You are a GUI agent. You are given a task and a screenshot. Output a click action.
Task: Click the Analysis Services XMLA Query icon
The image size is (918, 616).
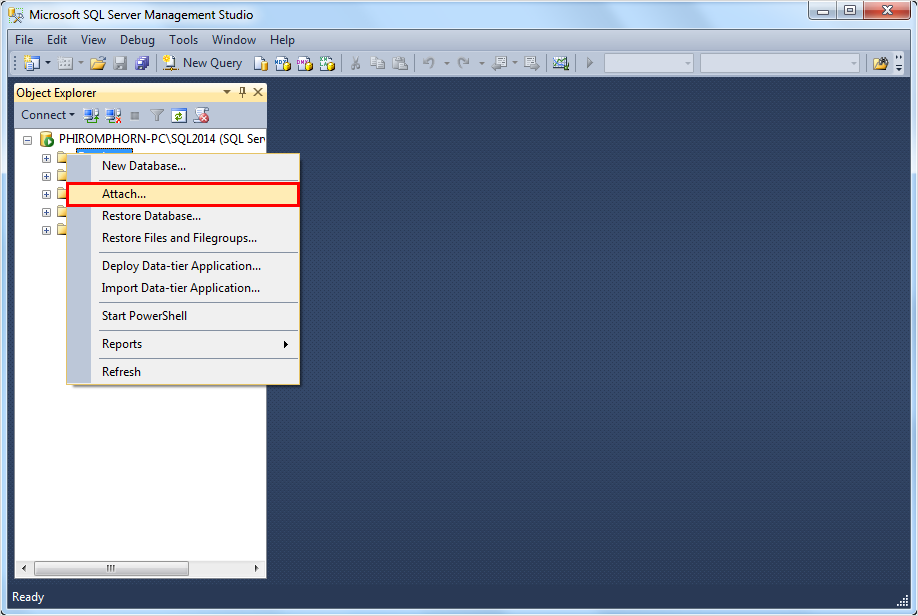[x=327, y=63]
